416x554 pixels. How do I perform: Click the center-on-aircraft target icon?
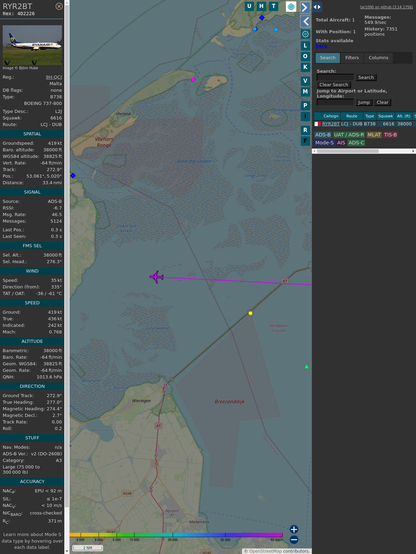[305, 34]
